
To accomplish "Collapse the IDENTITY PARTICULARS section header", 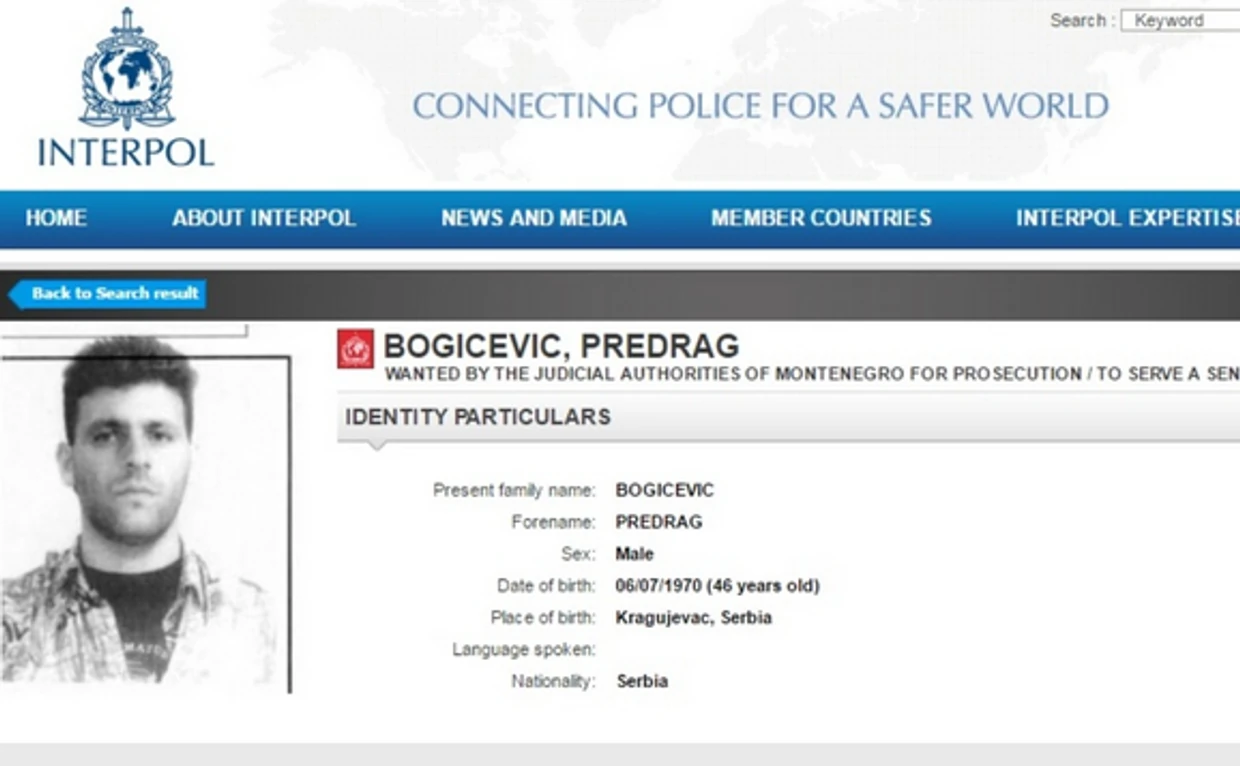I will pos(478,417).
